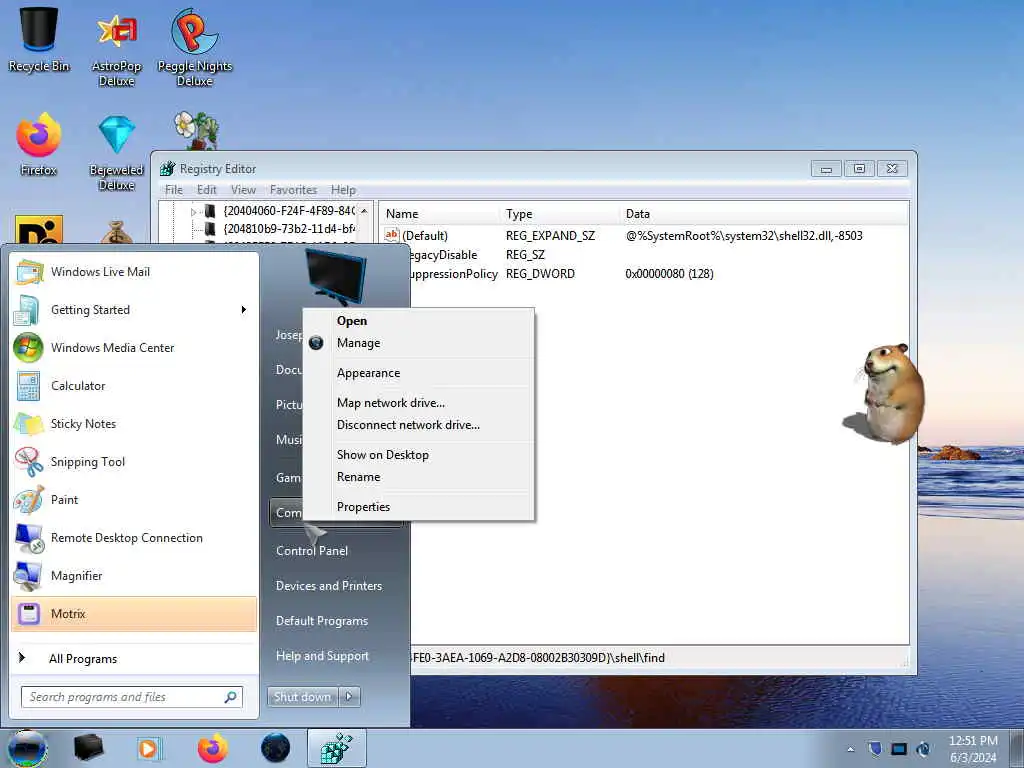Click the Search programs and files box
This screenshot has height=768, width=1024.
132,697
